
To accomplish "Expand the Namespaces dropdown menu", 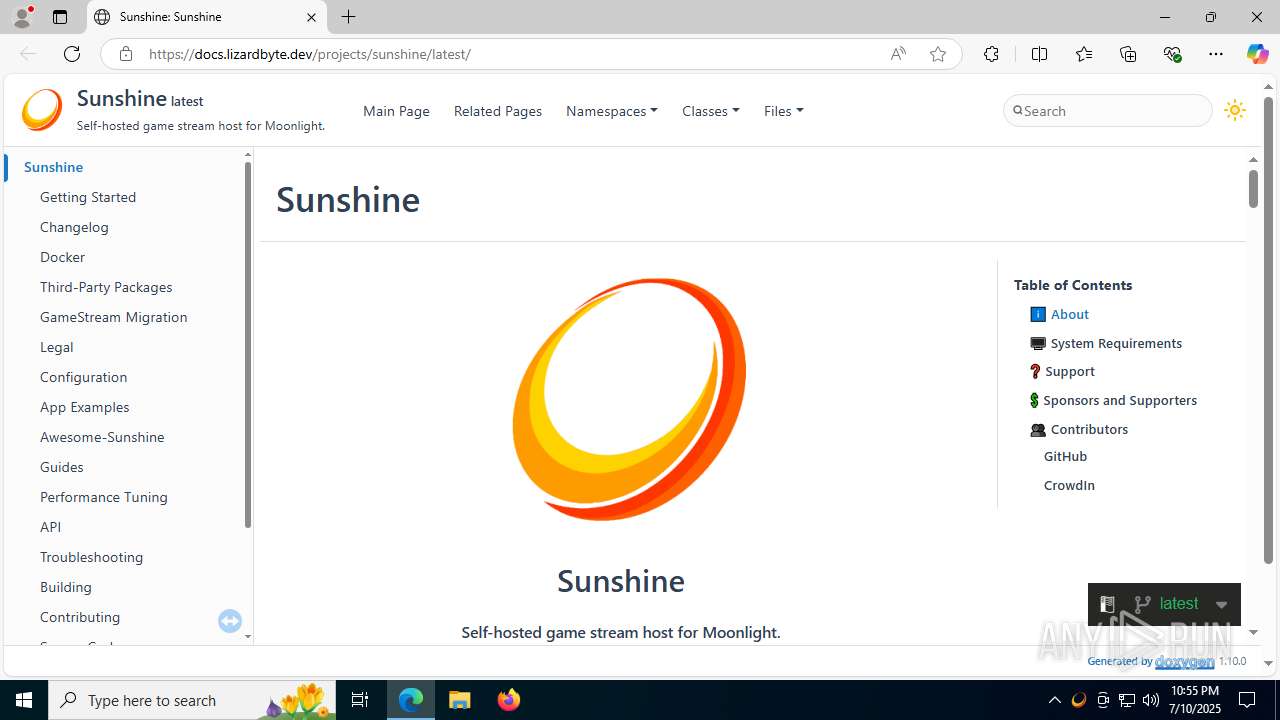I will [612, 111].
